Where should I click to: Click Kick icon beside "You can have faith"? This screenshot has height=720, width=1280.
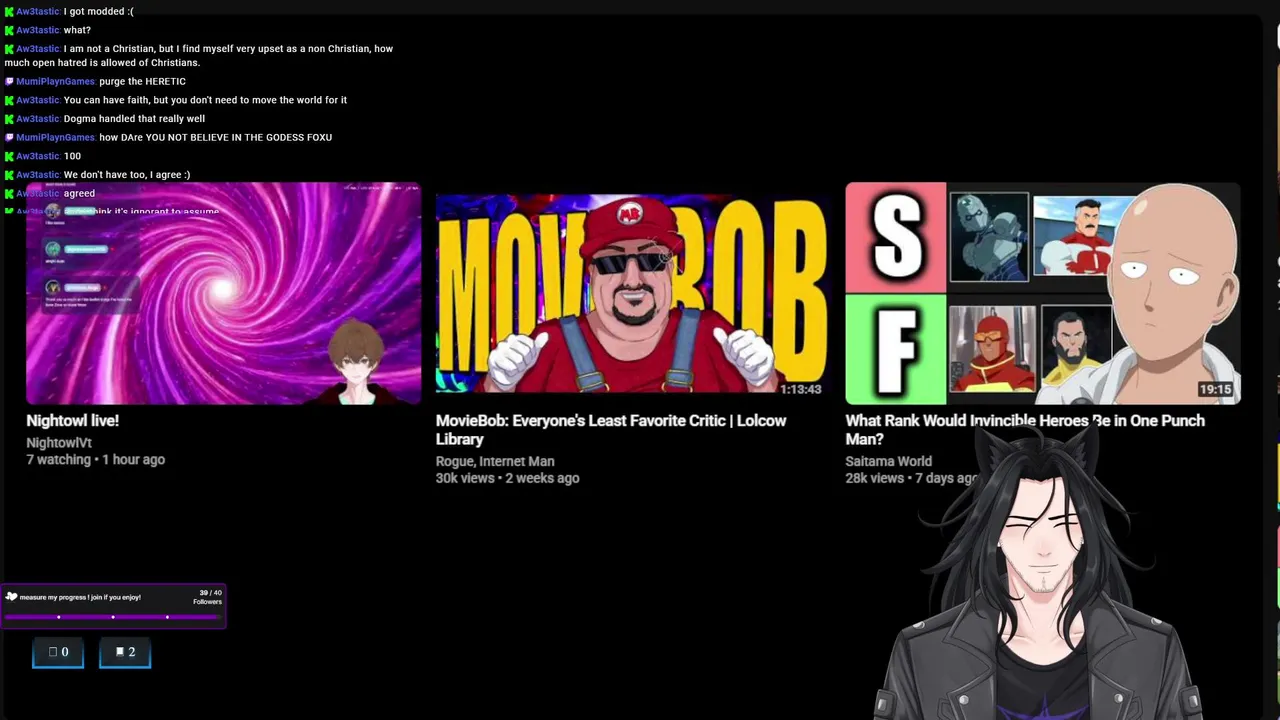pos(9,100)
